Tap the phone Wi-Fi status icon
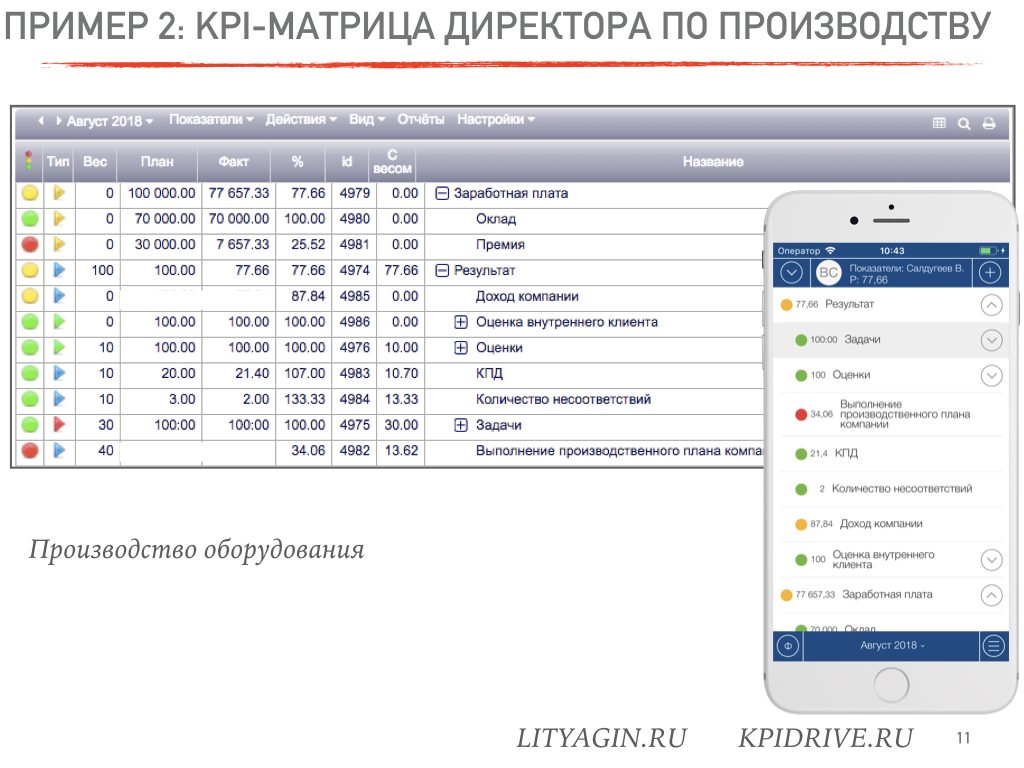Screen dimensions: 1024x768 830,251
